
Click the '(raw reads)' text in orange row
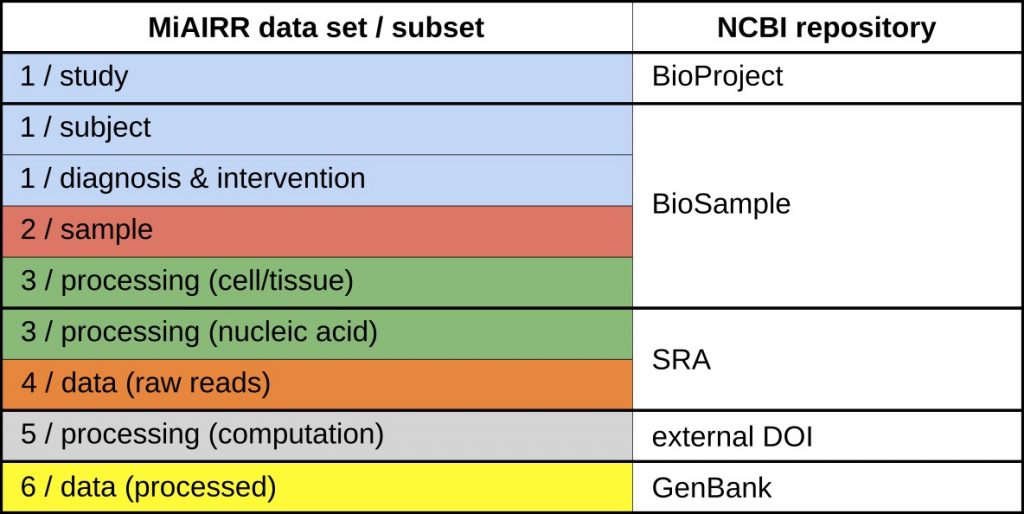(198, 384)
